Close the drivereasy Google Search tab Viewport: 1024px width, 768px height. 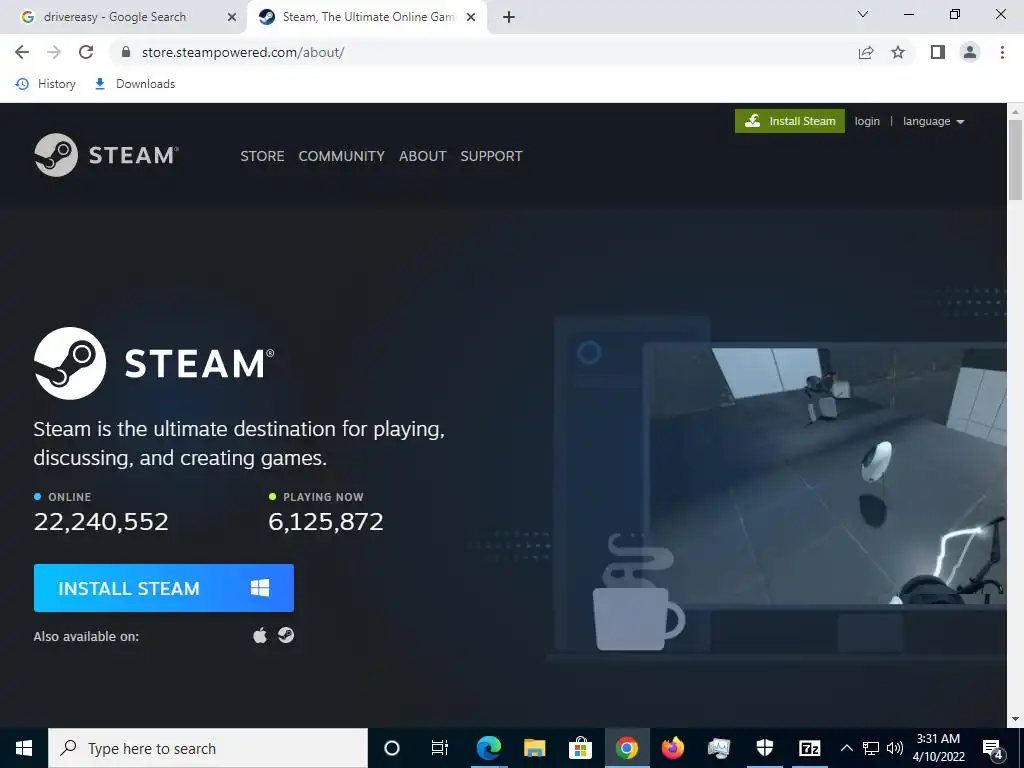232,17
